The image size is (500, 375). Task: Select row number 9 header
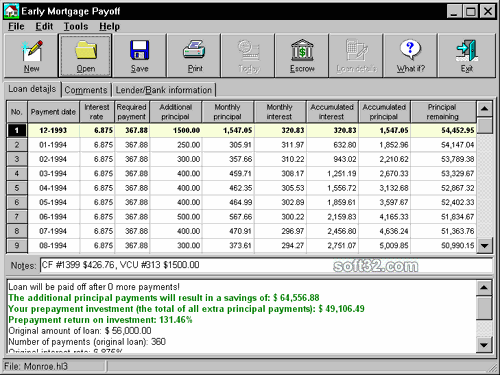click(17, 246)
